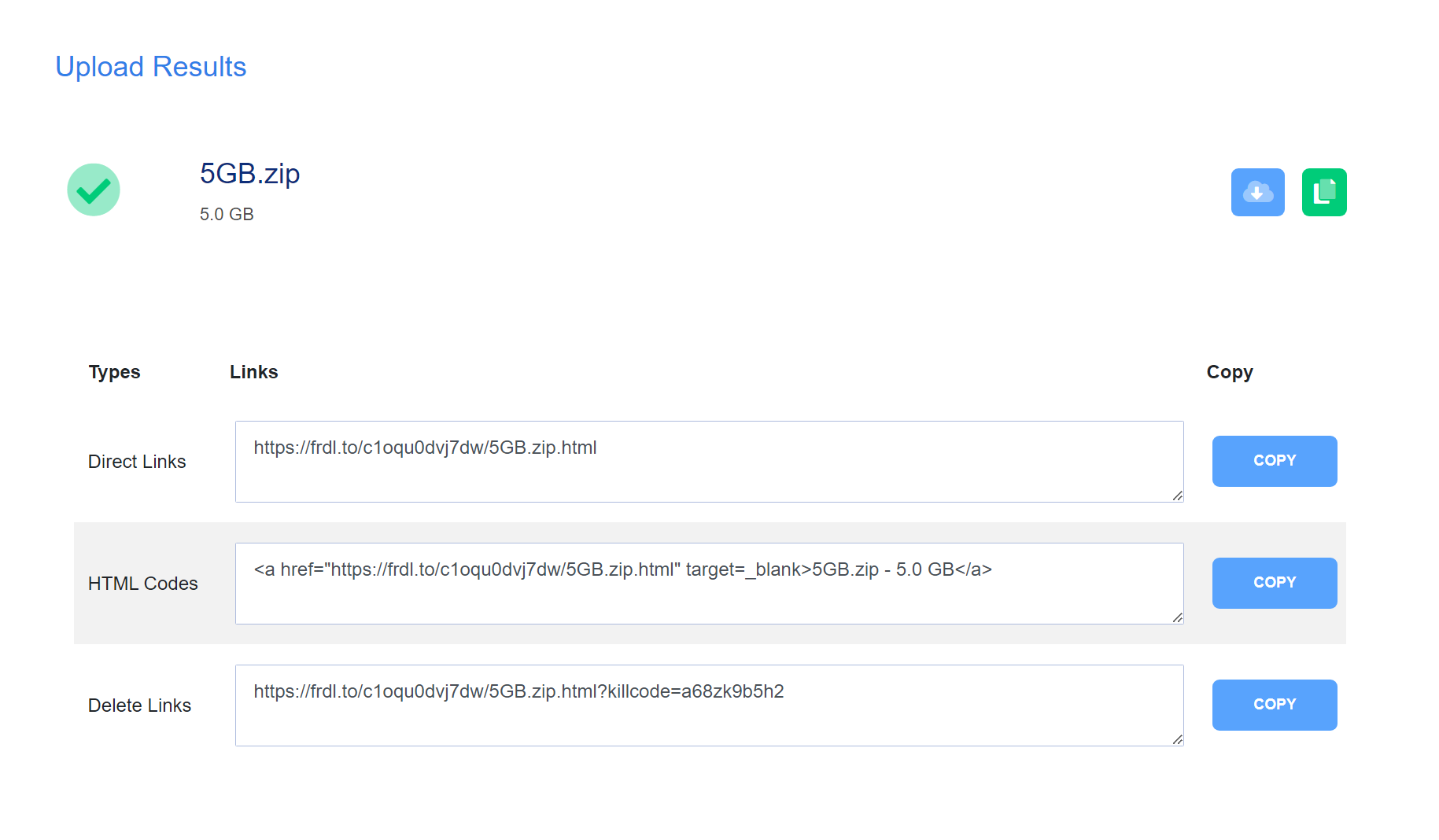Click the 5.0 GB file size text
Screen dimensions: 1439x840
(227, 214)
